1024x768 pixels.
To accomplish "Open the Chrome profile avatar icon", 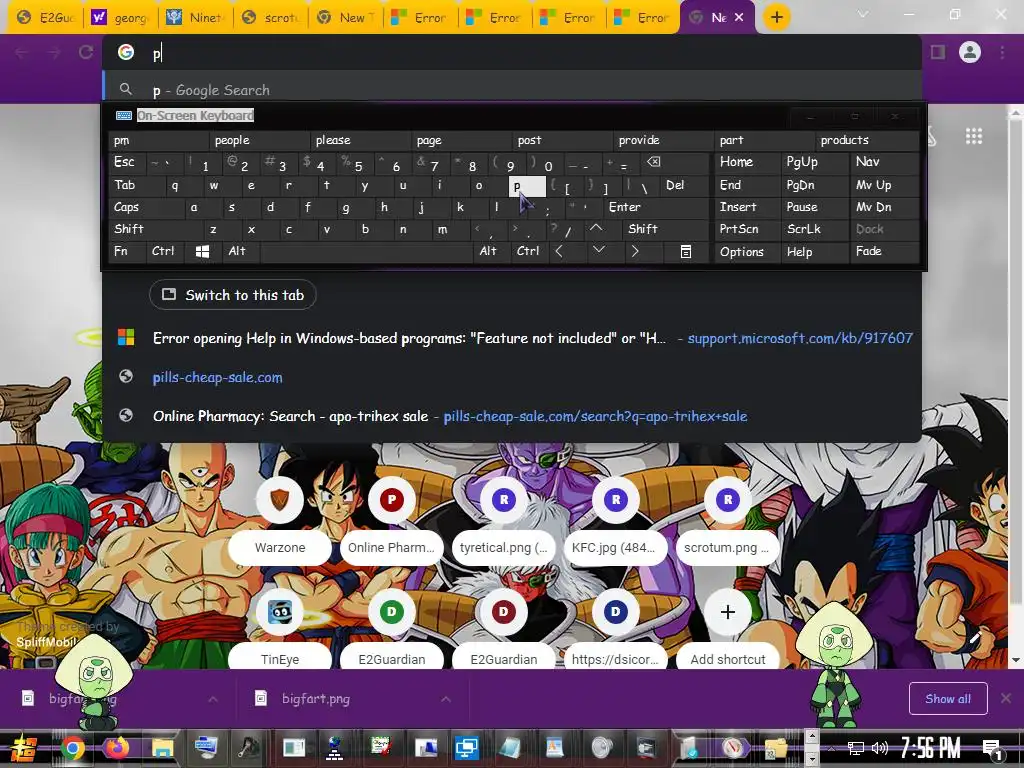I will pyautogui.click(x=970, y=52).
